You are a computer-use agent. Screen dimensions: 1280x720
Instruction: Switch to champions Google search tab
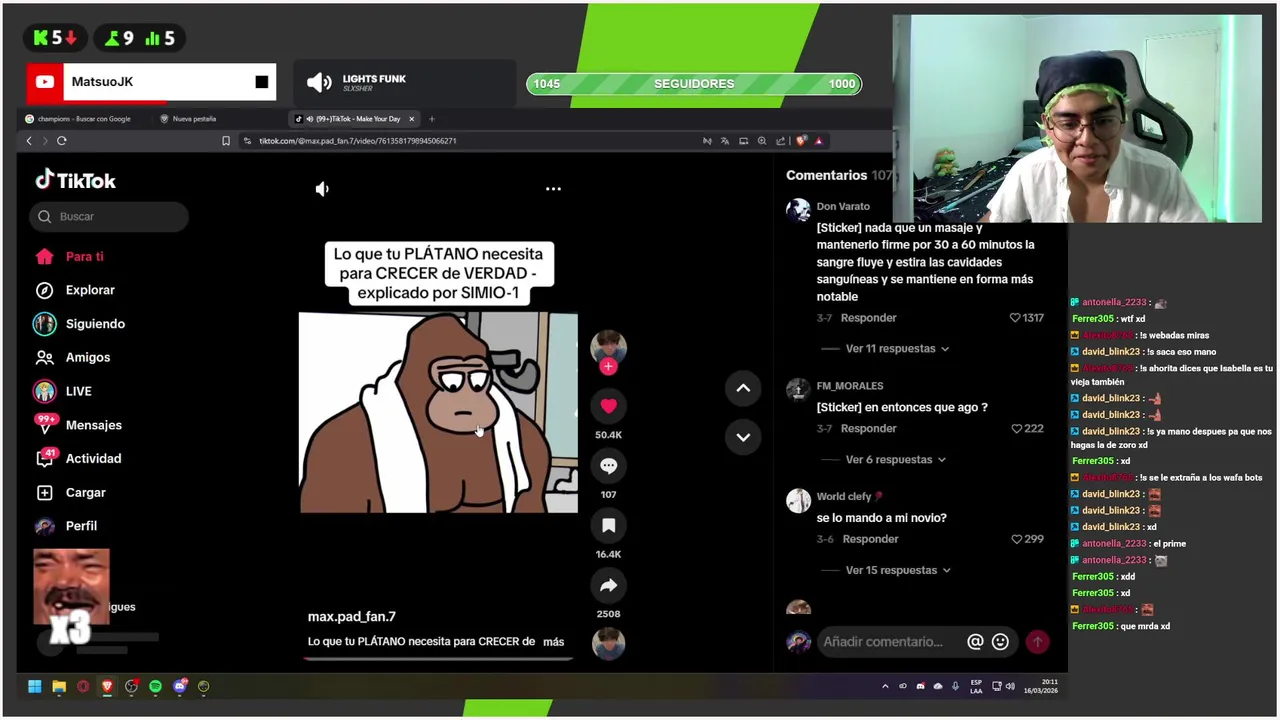(x=84, y=119)
